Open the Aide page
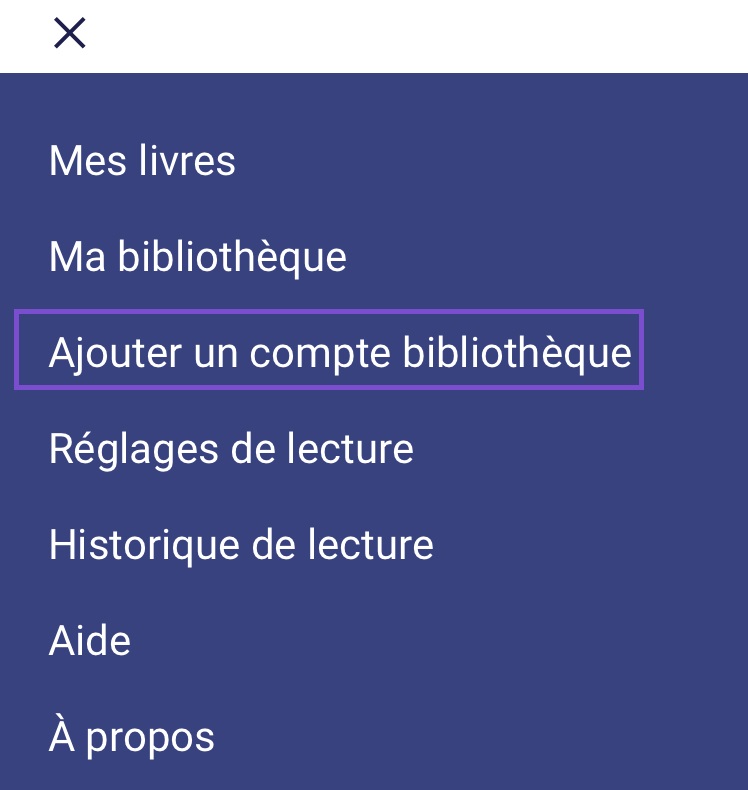 [x=90, y=641]
